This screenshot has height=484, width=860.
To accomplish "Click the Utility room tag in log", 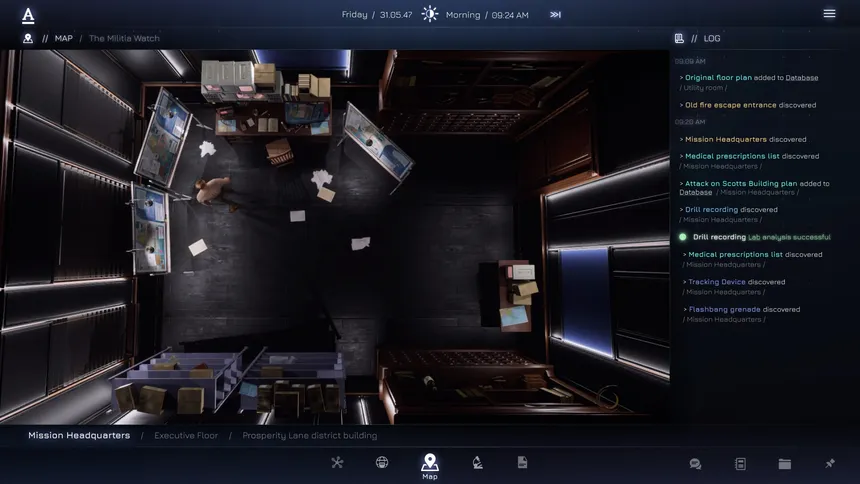I will [703, 88].
